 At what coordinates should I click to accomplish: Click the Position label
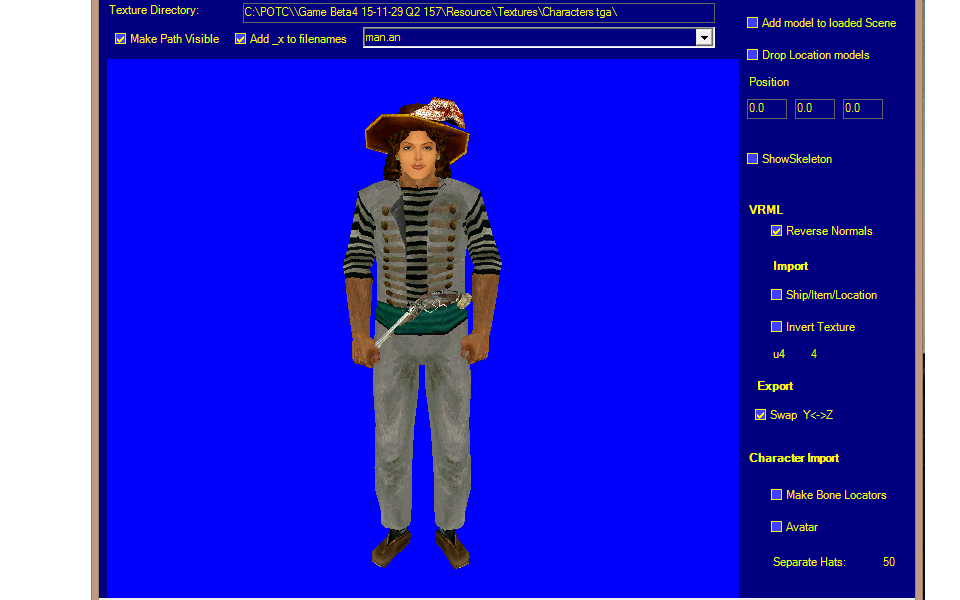pos(769,82)
